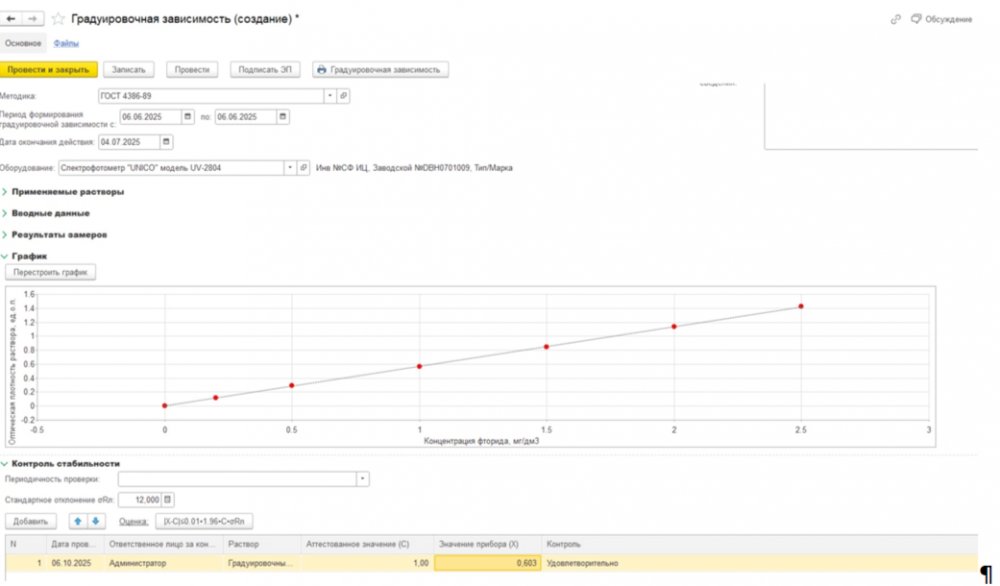The image size is (1000, 586).
Task: Open the calendar for the period start date
Action: tap(186, 117)
